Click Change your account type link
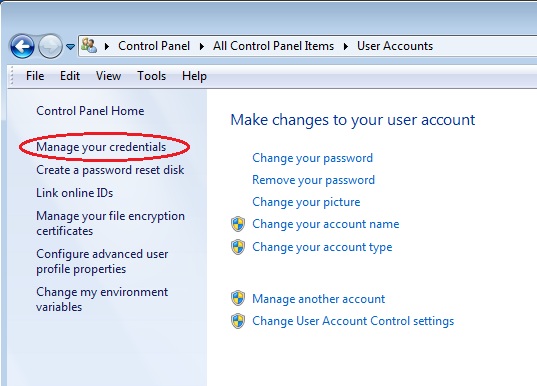Viewport: 537px width, 386px height. (322, 247)
